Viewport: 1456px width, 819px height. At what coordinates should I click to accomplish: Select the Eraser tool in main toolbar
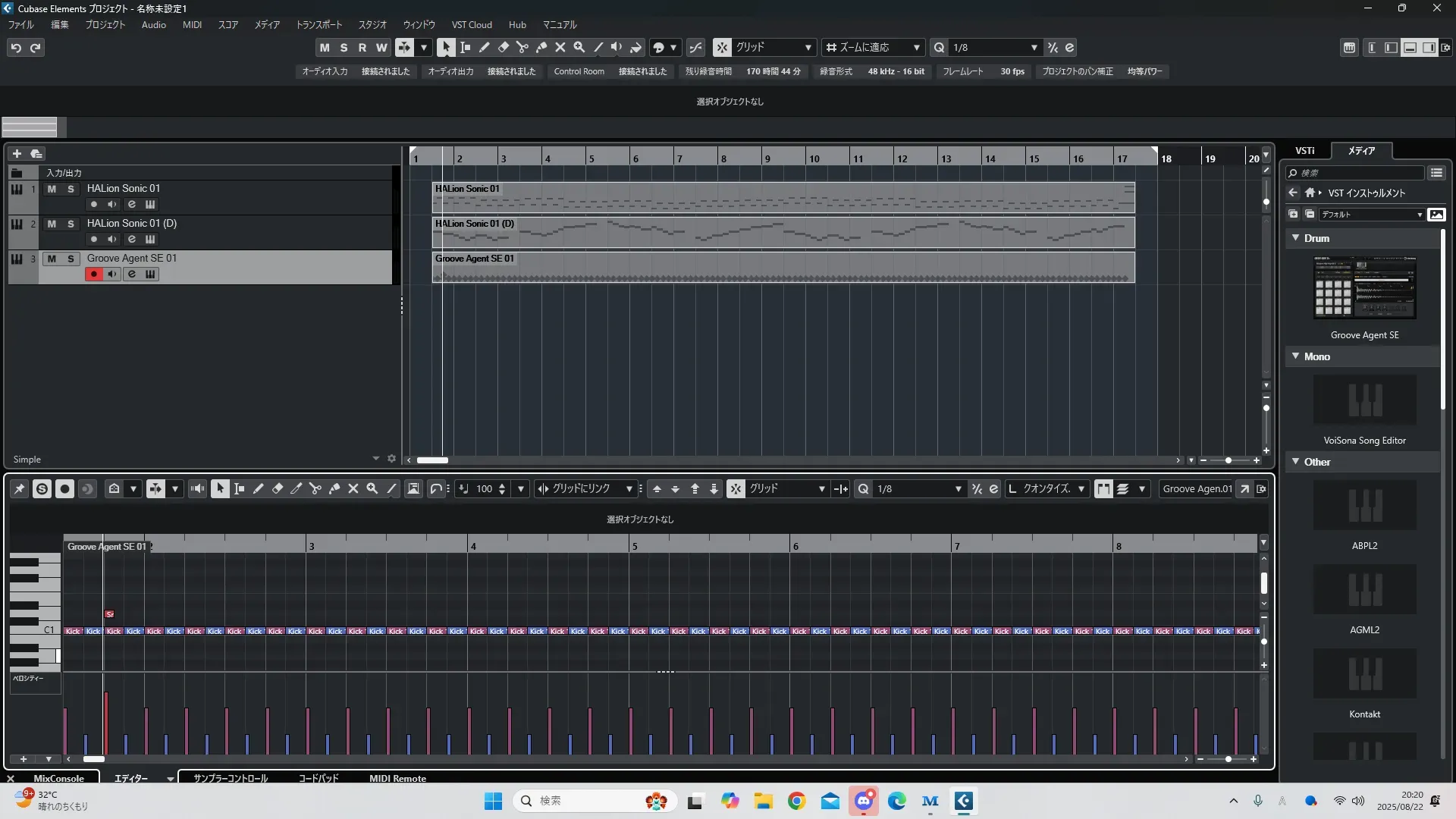coord(503,47)
